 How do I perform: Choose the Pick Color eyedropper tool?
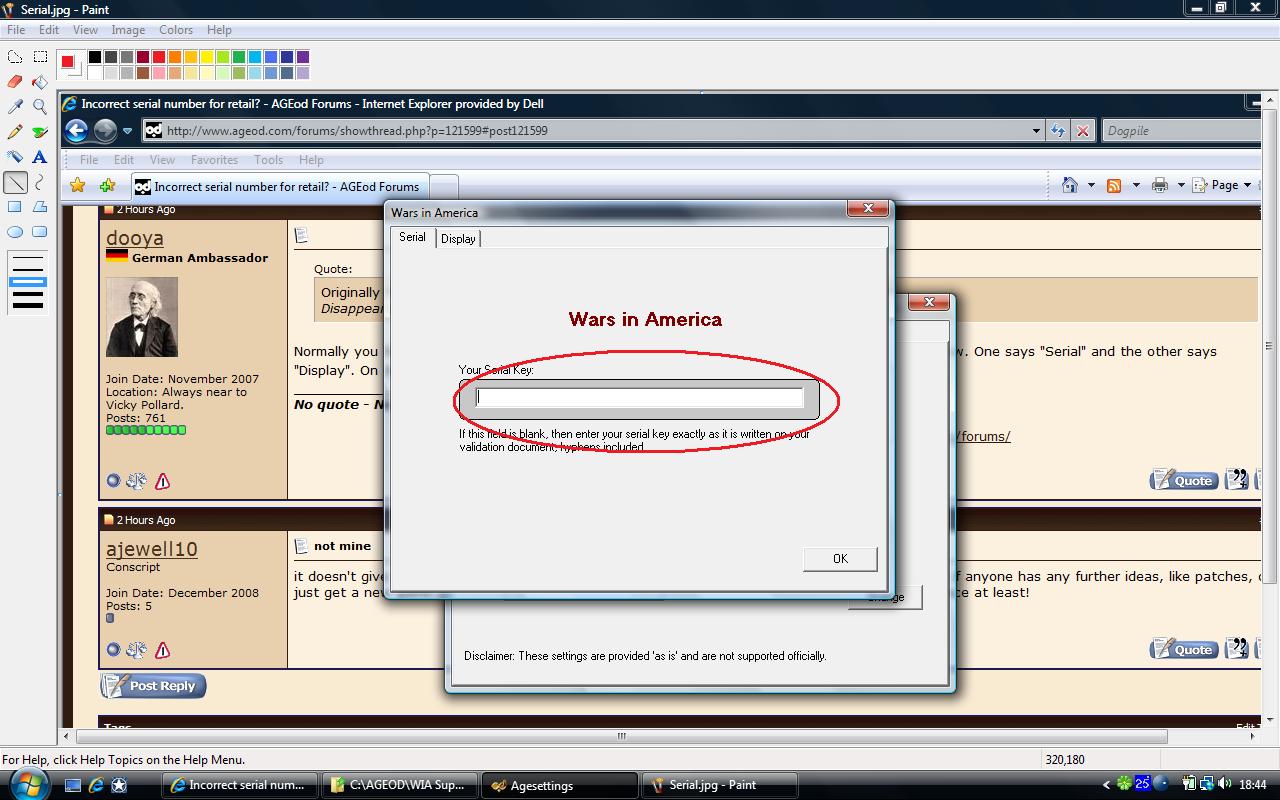(x=15, y=107)
